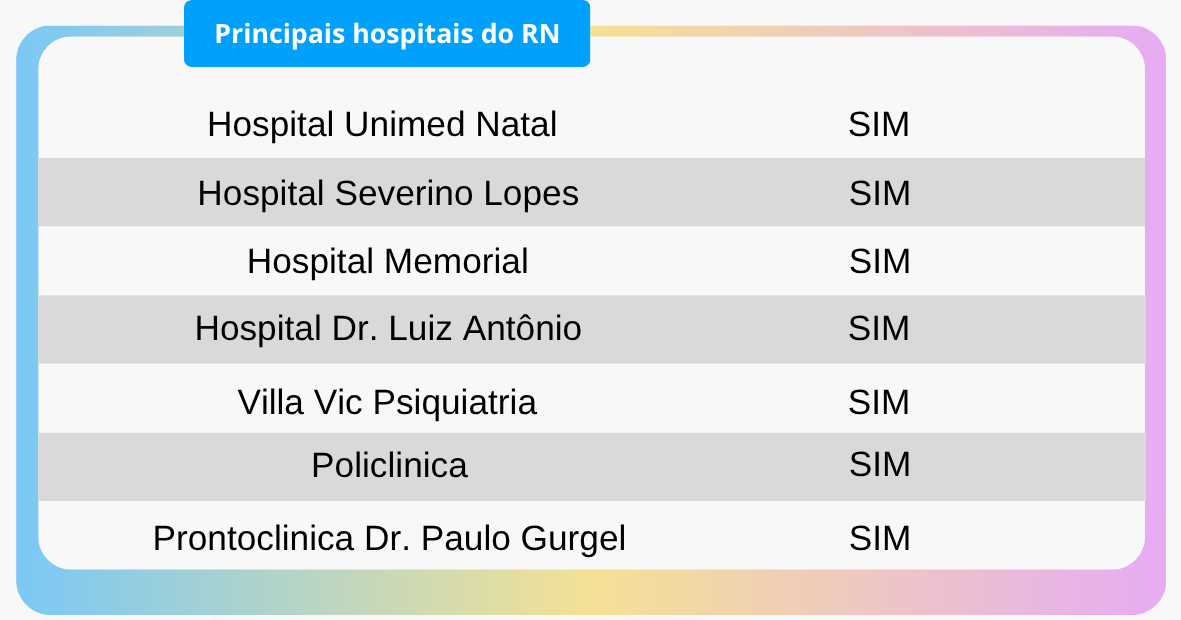Select Hospital Severino Lopes name
This screenshot has height=620, width=1181.
tap(388, 193)
